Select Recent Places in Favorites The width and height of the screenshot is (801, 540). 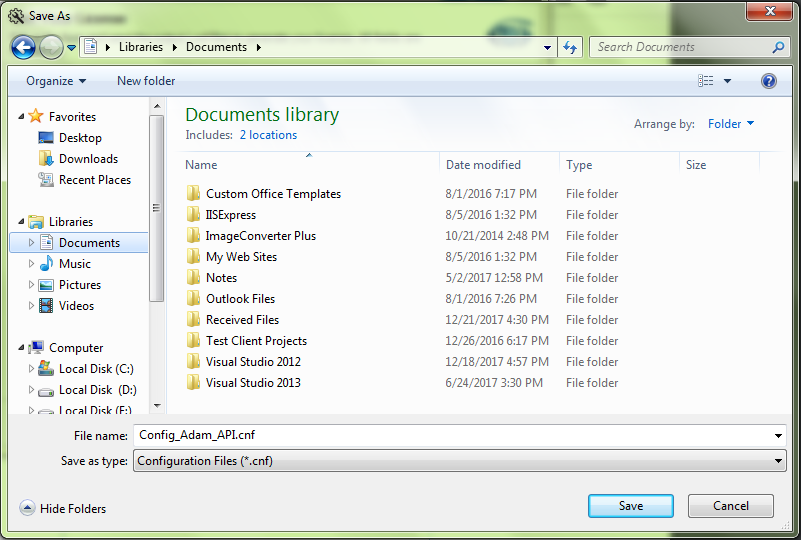[x=95, y=180]
